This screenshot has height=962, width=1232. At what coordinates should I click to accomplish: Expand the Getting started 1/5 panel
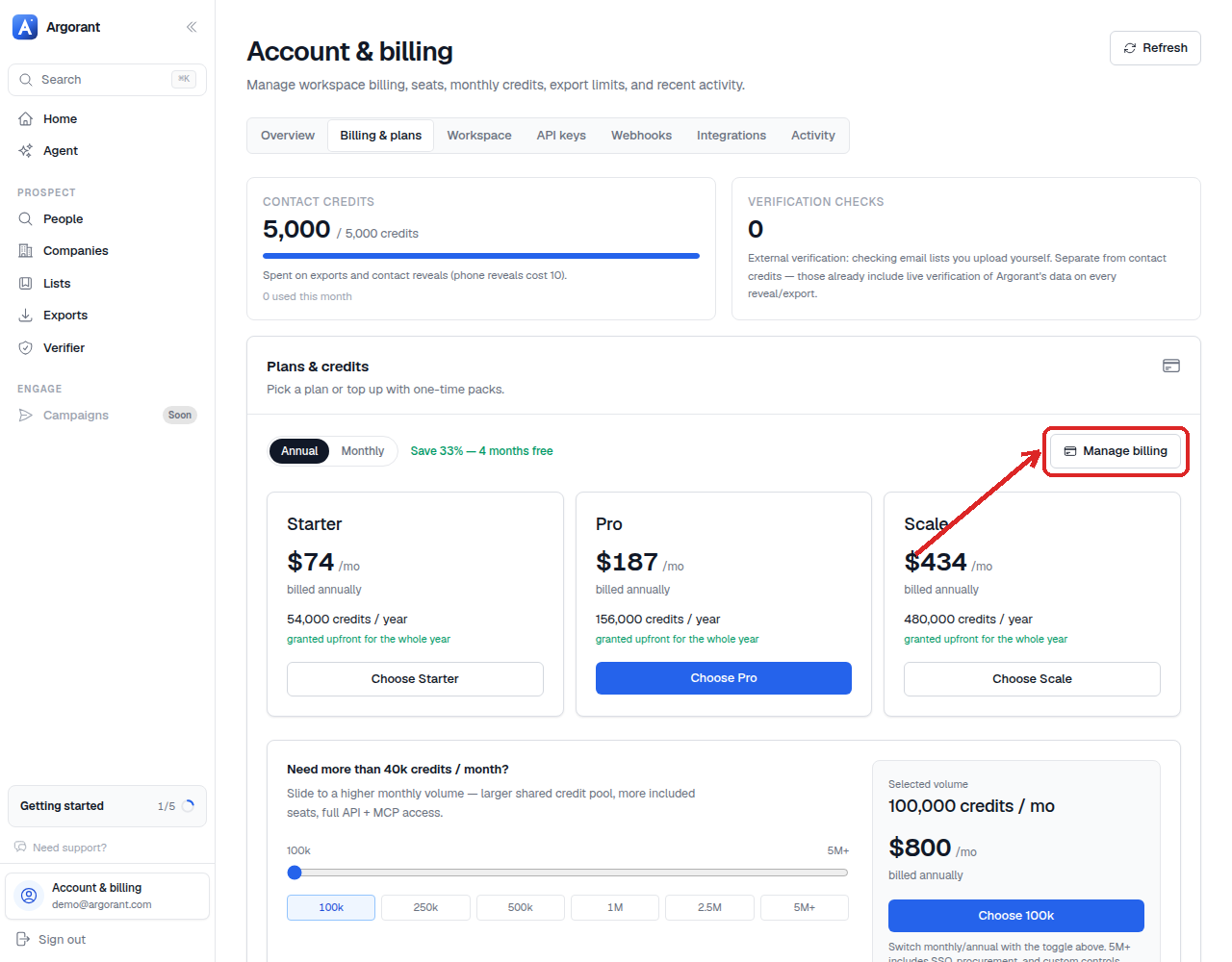107,806
